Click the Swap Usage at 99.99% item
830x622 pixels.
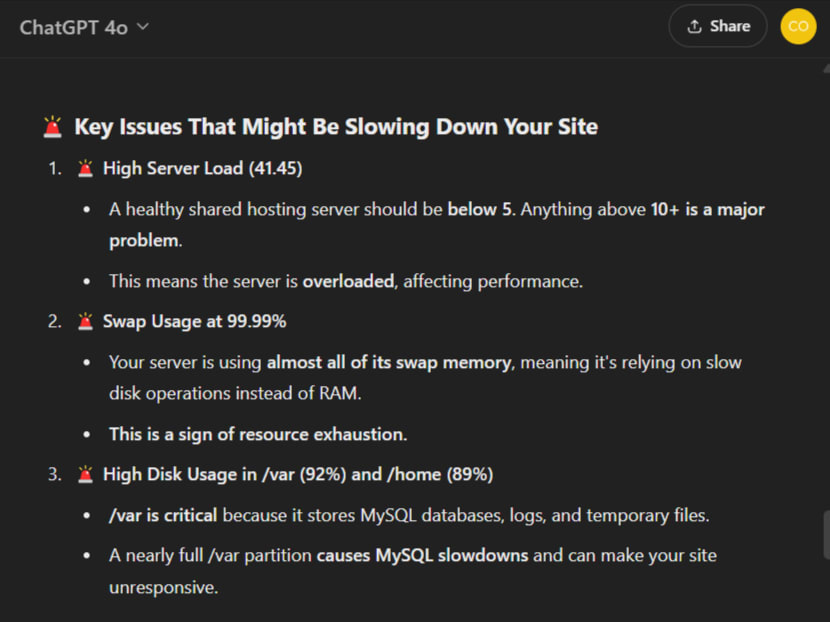[194, 321]
